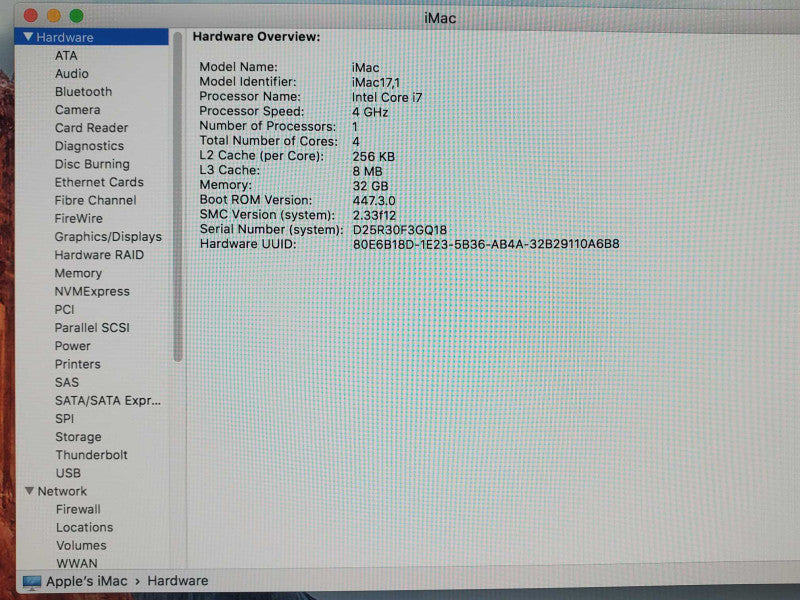Open Volumes under Network
The height and width of the screenshot is (600, 800).
82,546
